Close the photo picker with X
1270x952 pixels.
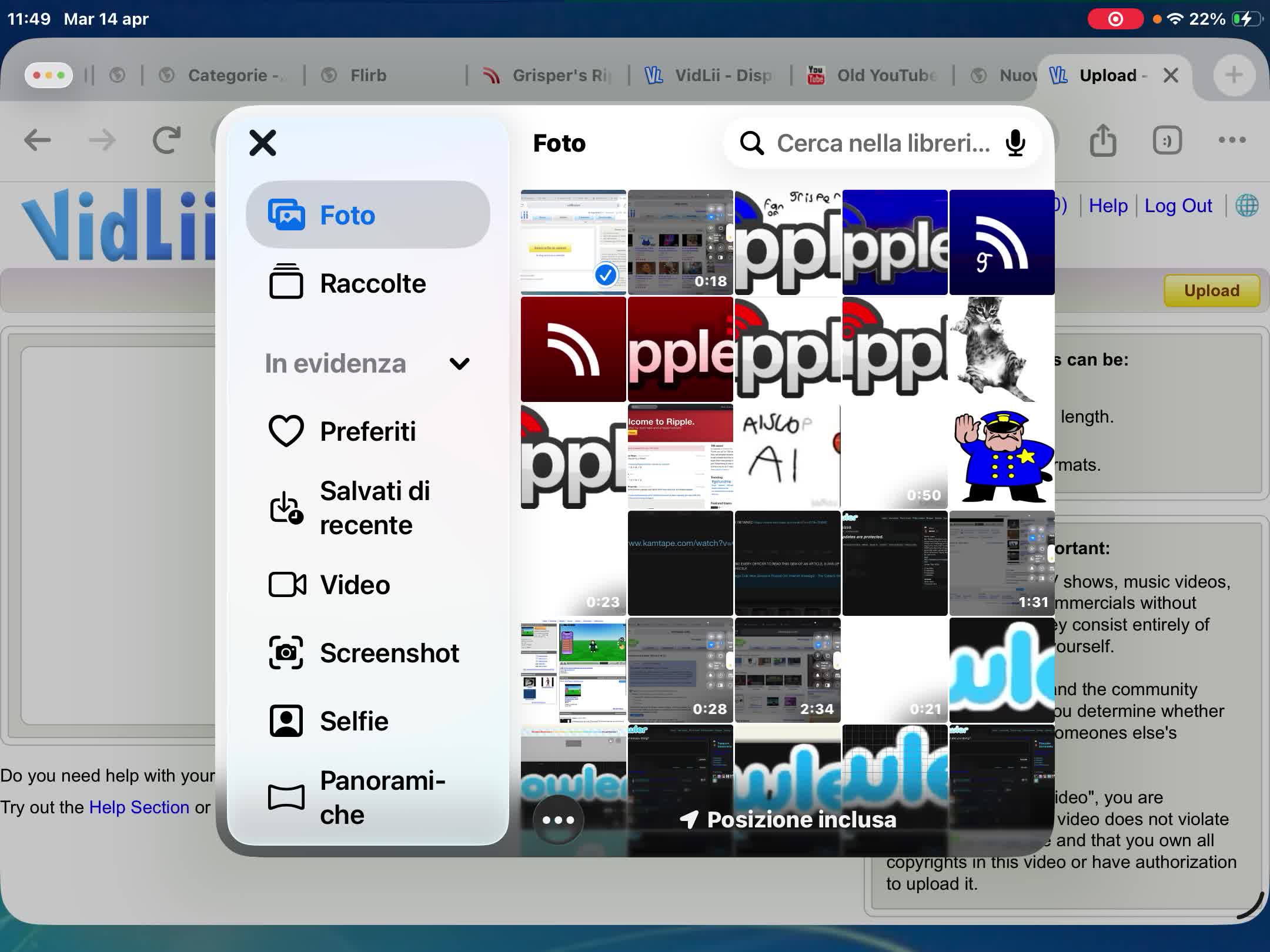click(x=262, y=143)
